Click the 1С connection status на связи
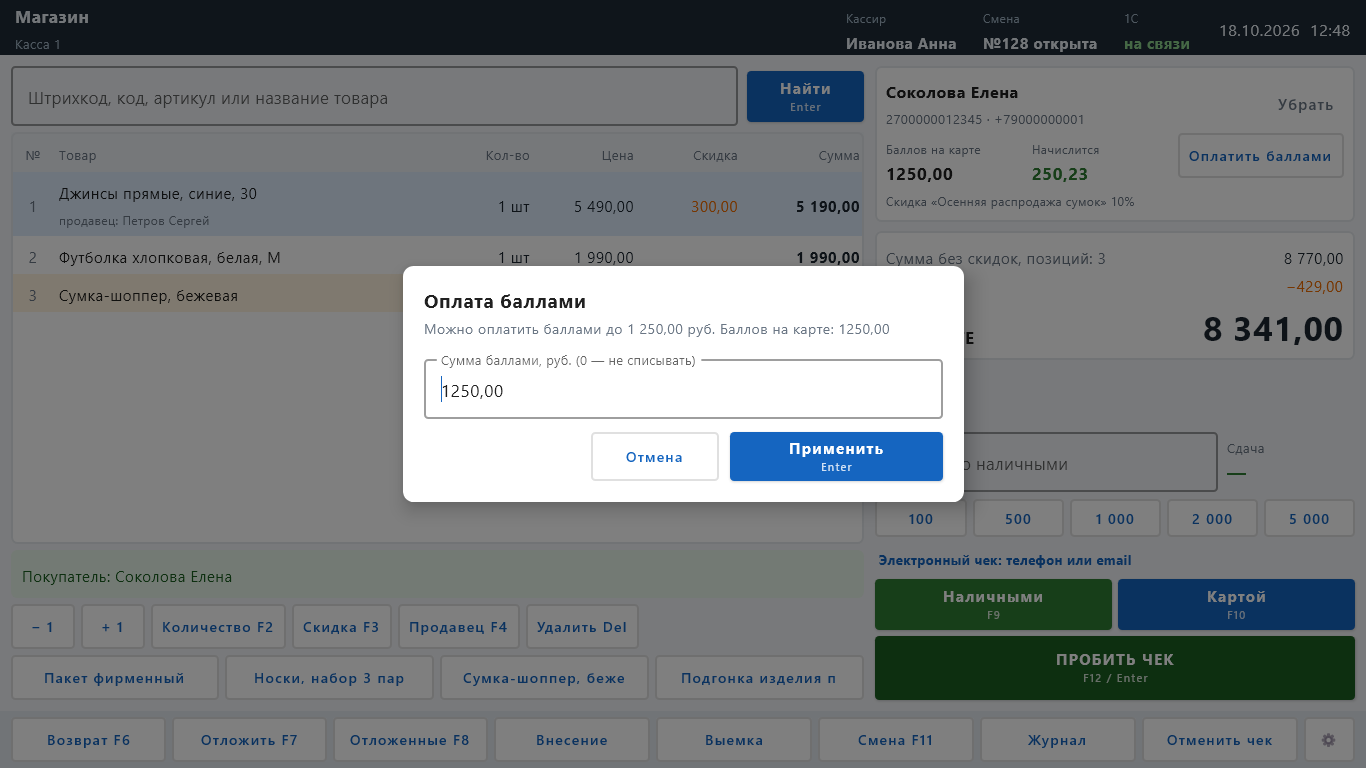The width and height of the screenshot is (1366, 768). pyautogui.click(x=1157, y=44)
